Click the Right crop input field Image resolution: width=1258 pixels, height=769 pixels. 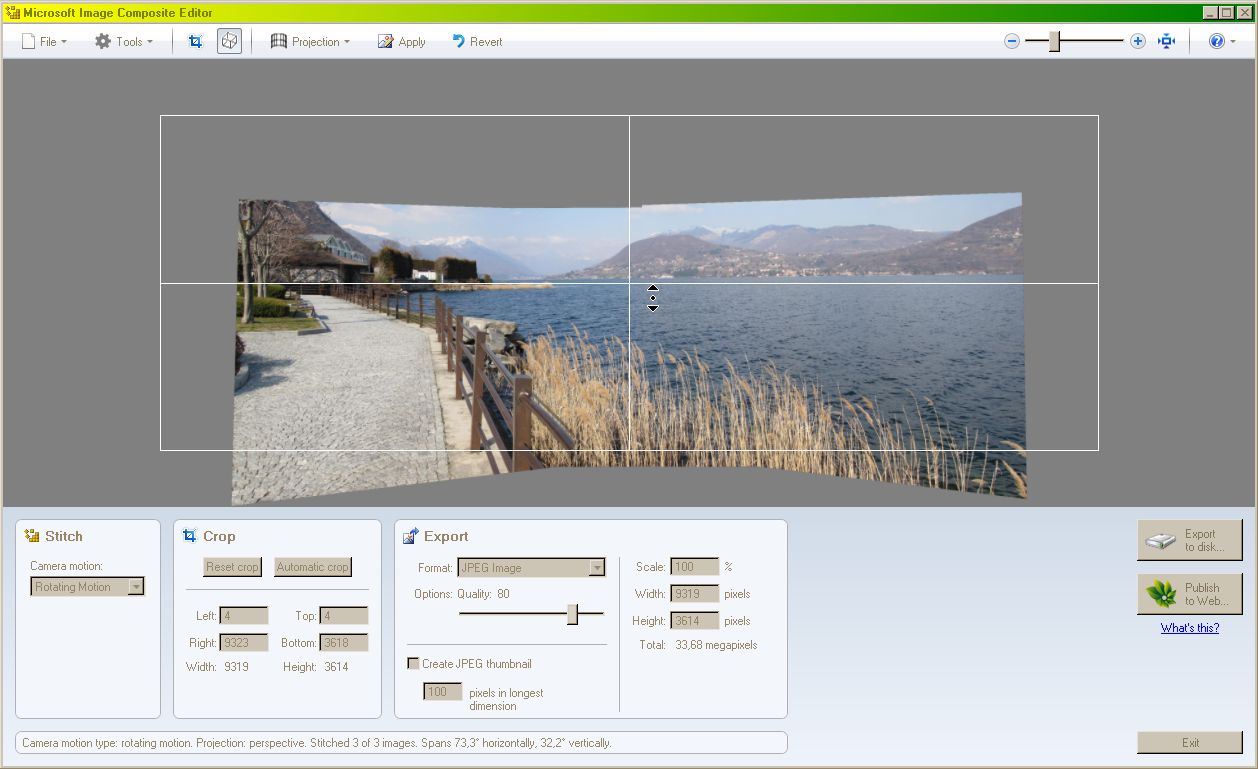click(x=244, y=642)
